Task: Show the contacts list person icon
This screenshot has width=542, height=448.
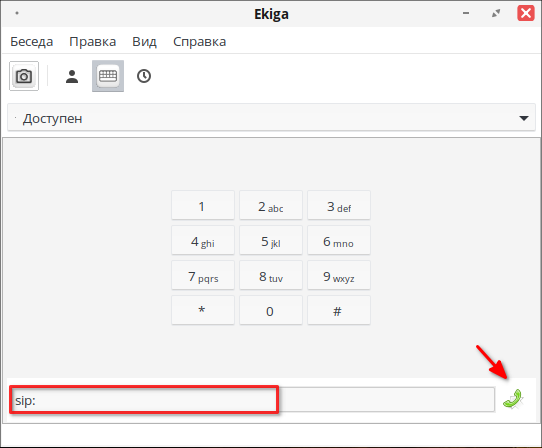Action: pos(72,76)
